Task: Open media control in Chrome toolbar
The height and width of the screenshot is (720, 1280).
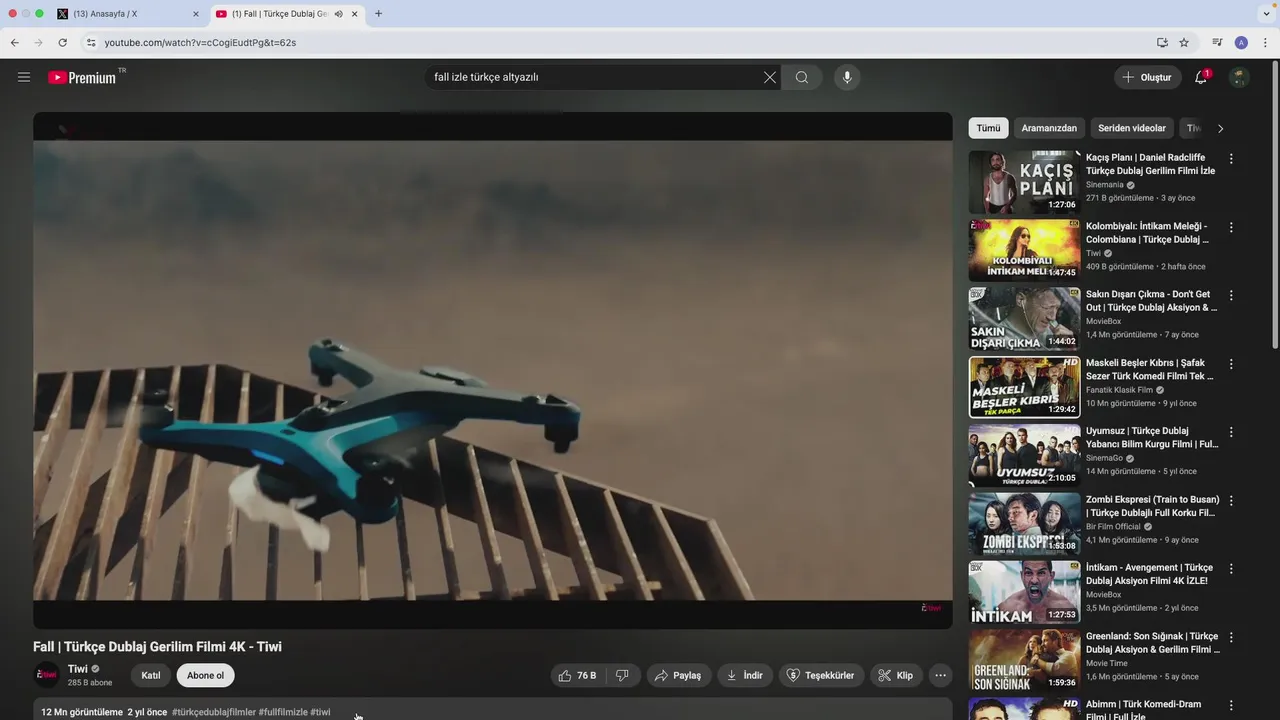Action: [x=1217, y=43]
